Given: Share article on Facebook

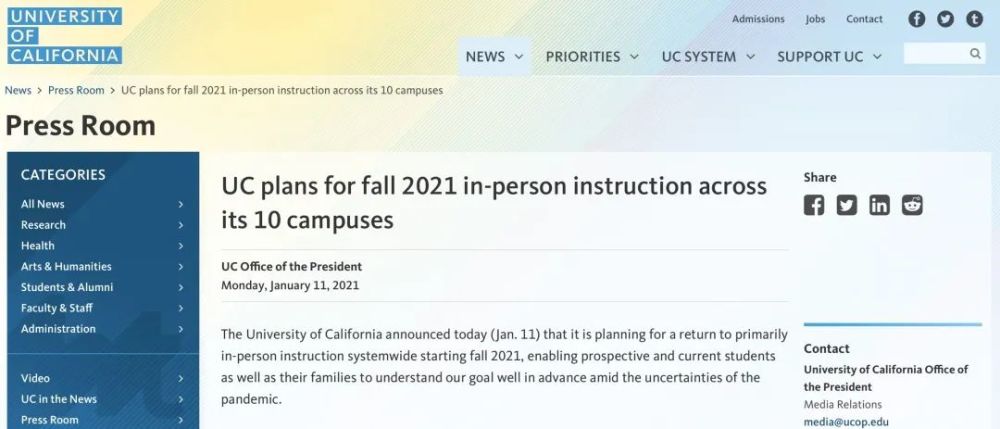Looking at the screenshot, I should tap(815, 205).
